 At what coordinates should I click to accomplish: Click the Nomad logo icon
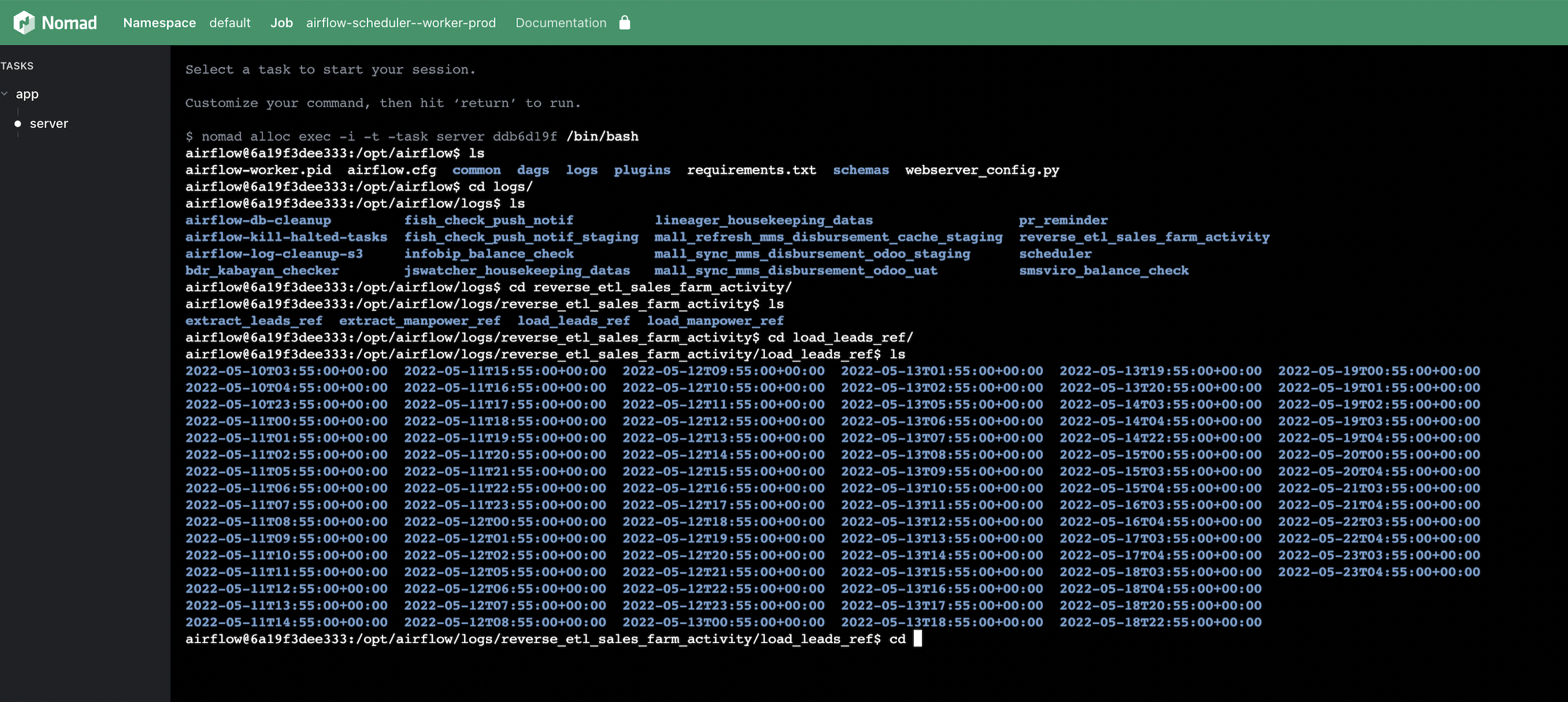(24, 23)
